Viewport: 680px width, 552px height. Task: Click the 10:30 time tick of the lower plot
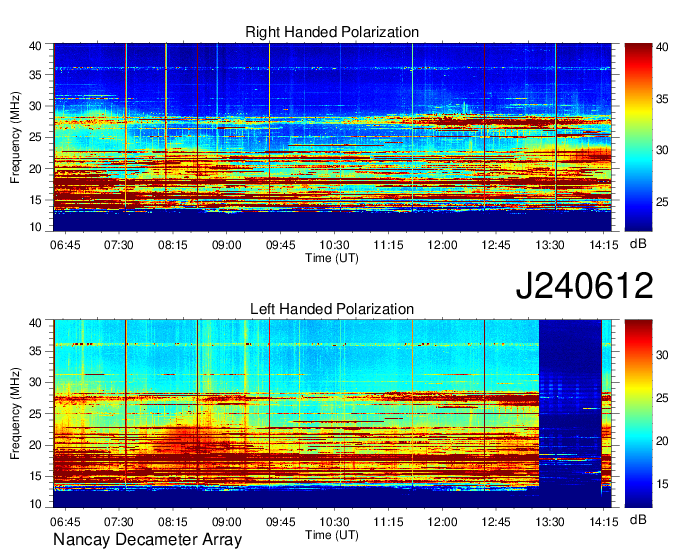click(334, 522)
